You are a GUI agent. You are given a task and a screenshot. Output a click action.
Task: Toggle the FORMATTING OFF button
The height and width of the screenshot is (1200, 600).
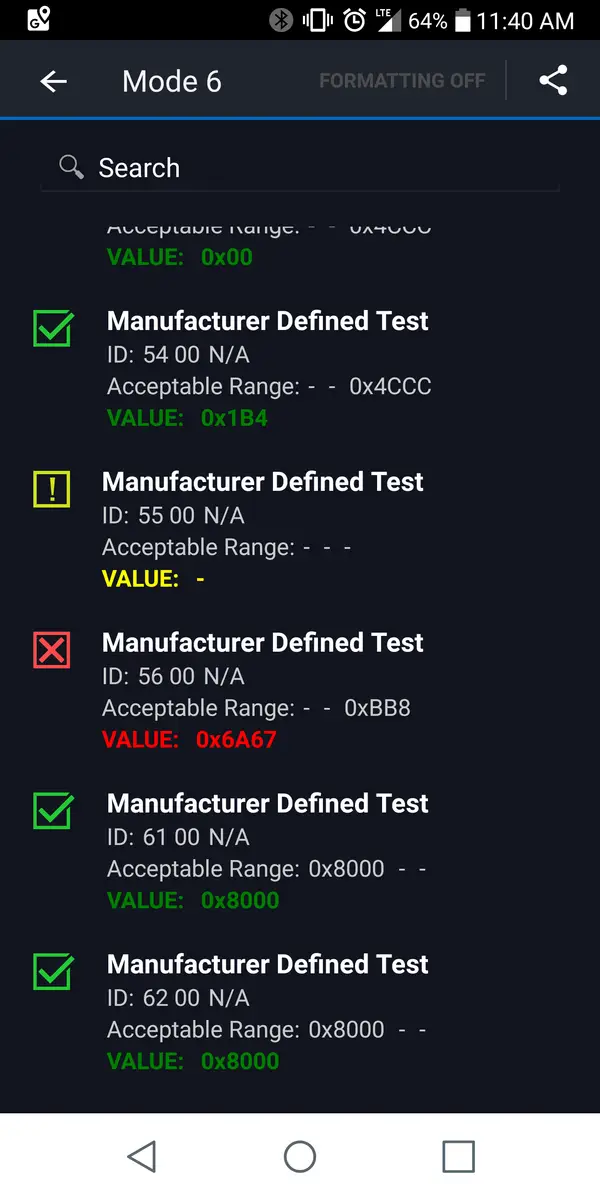click(402, 81)
